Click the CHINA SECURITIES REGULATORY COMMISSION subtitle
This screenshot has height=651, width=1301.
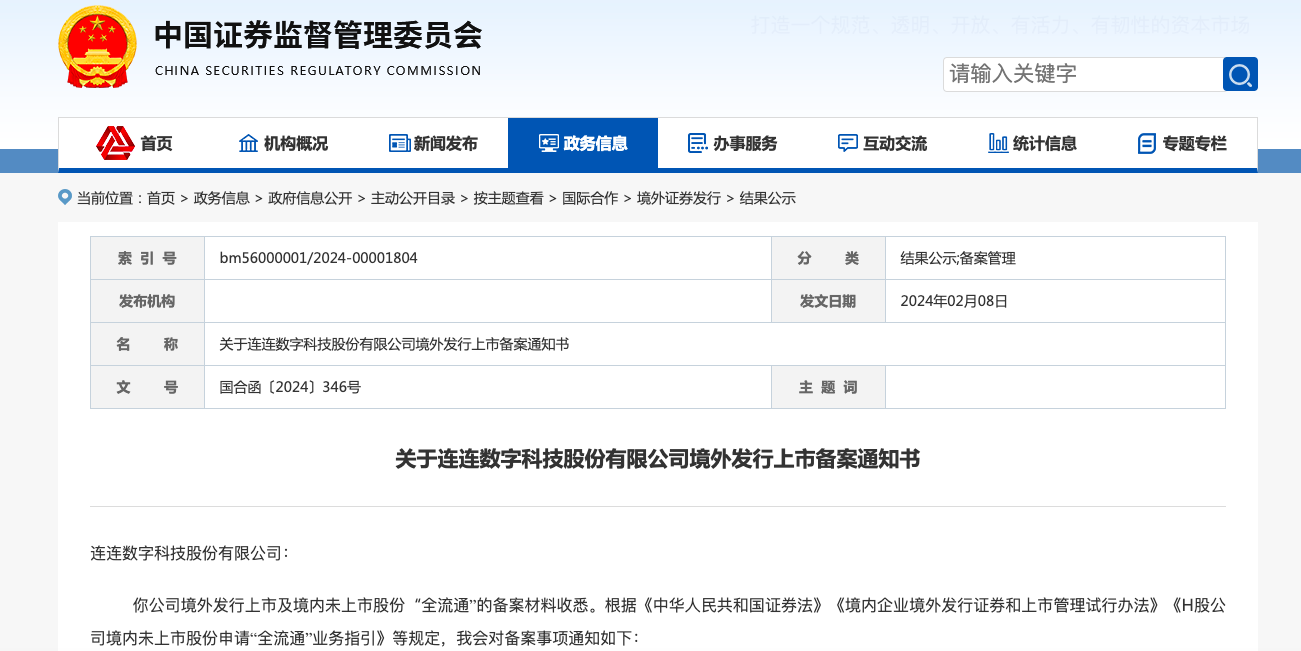[x=318, y=71]
